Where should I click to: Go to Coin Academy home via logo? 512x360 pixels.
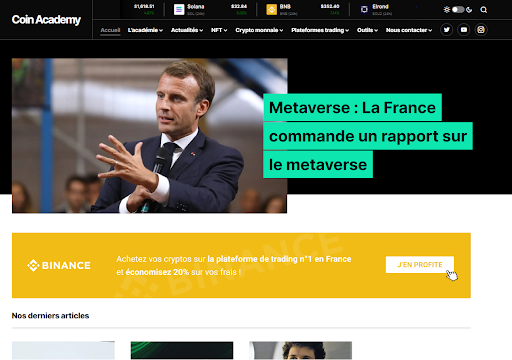pos(46,20)
